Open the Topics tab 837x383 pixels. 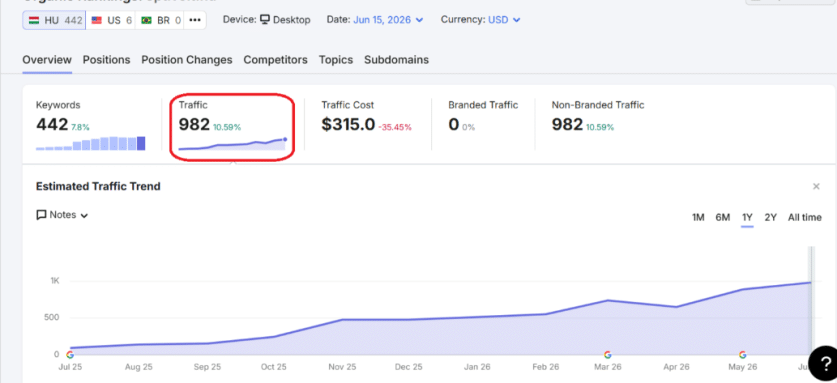coord(336,60)
